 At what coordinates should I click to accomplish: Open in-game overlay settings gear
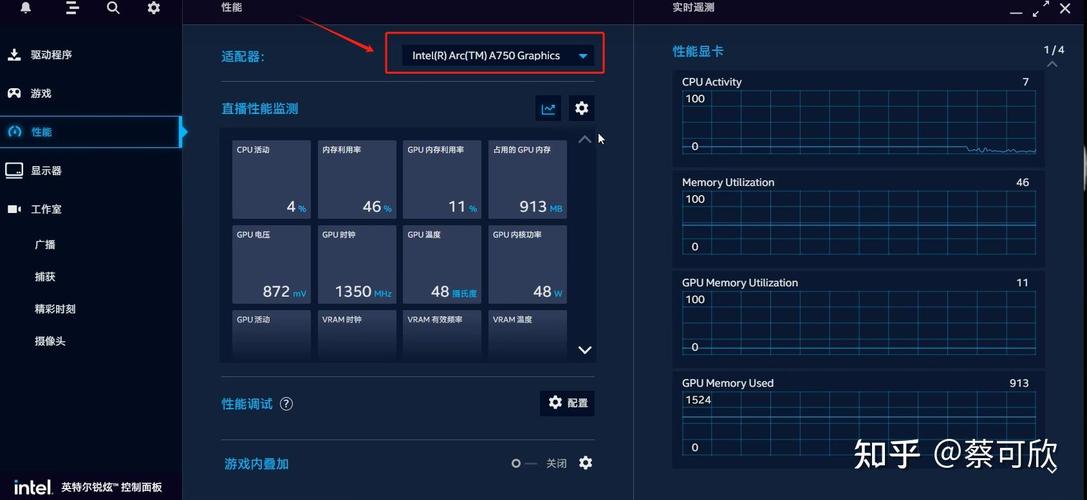click(586, 463)
